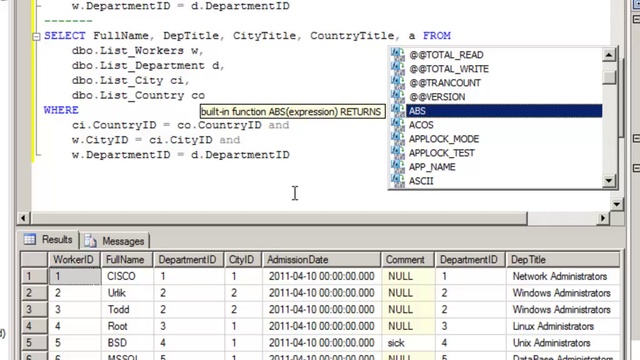Click the FullName column header
The image size is (640, 360).
tap(127, 260)
